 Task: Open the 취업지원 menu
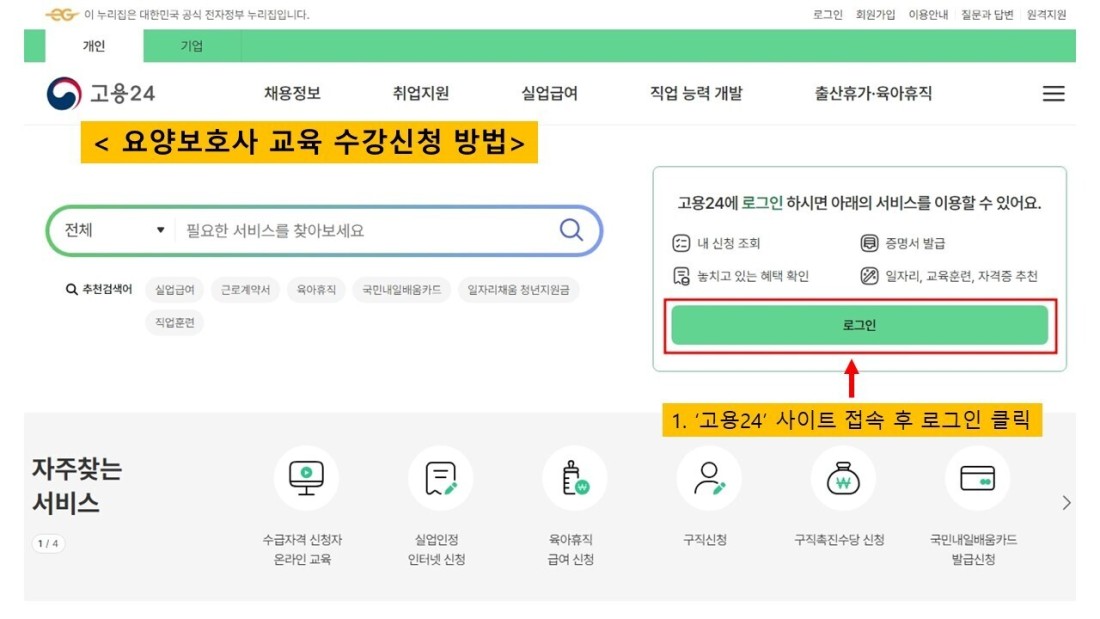tap(420, 93)
